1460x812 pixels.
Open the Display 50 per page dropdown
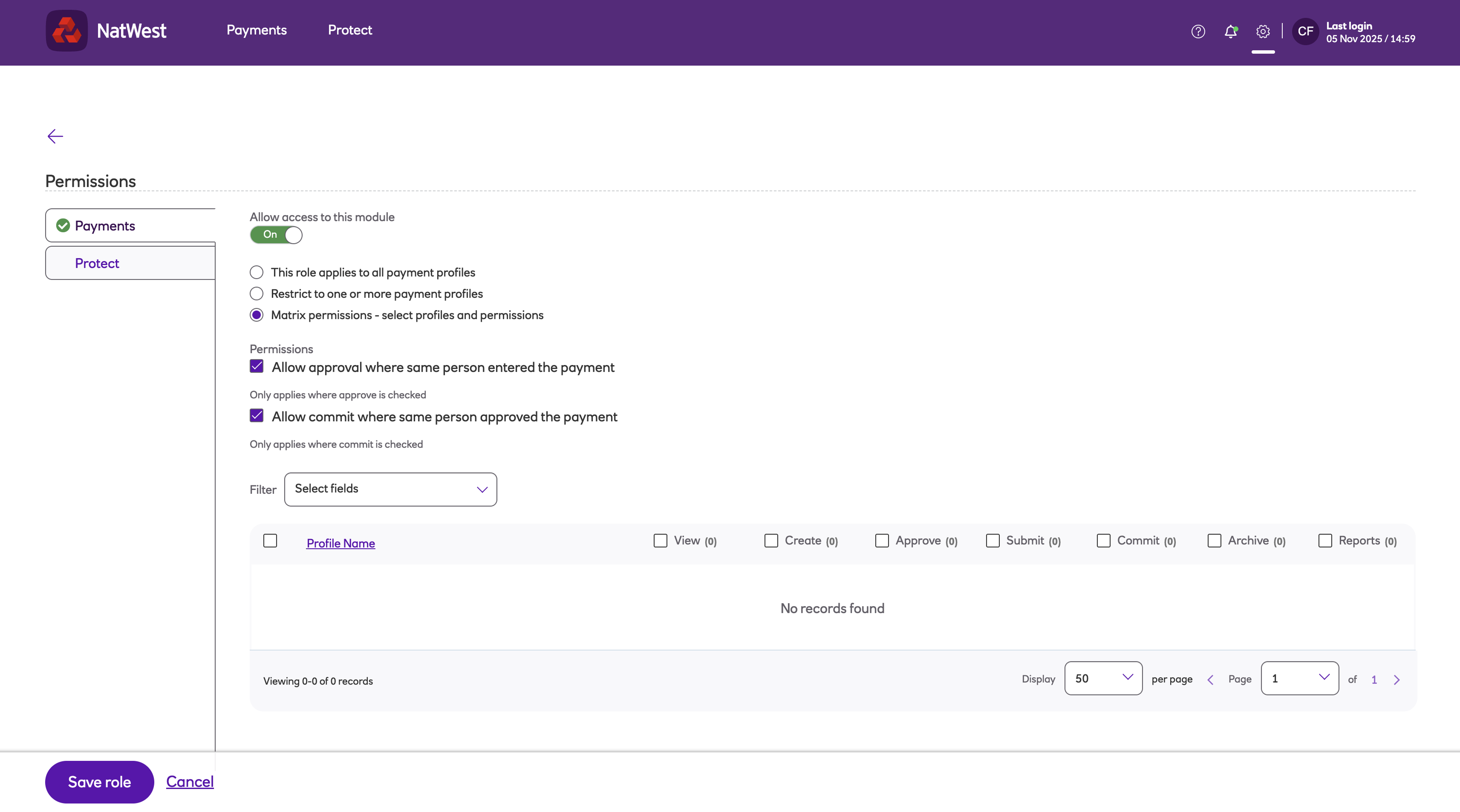point(1103,678)
